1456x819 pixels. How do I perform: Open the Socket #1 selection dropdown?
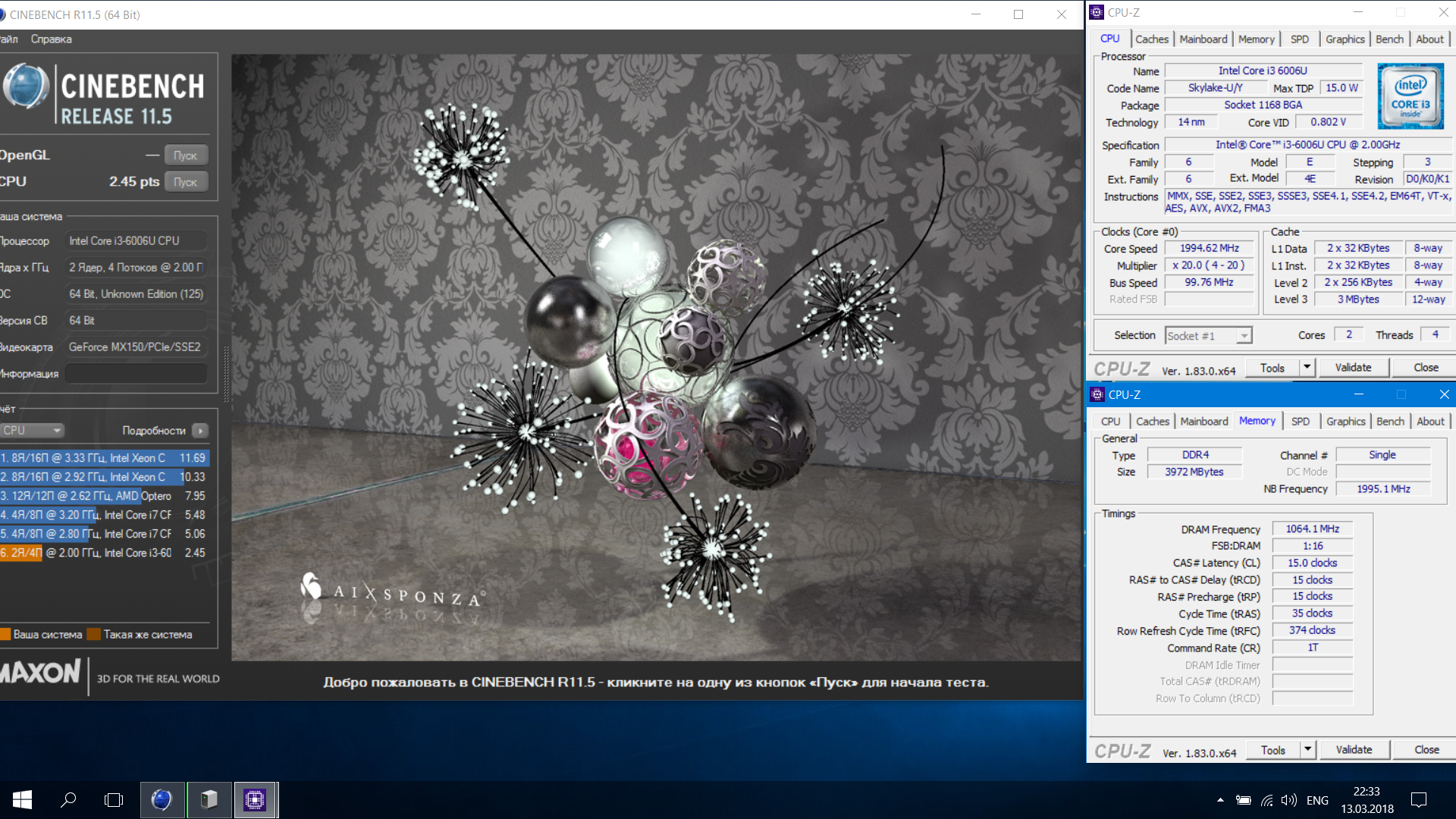[x=1208, y=335]
